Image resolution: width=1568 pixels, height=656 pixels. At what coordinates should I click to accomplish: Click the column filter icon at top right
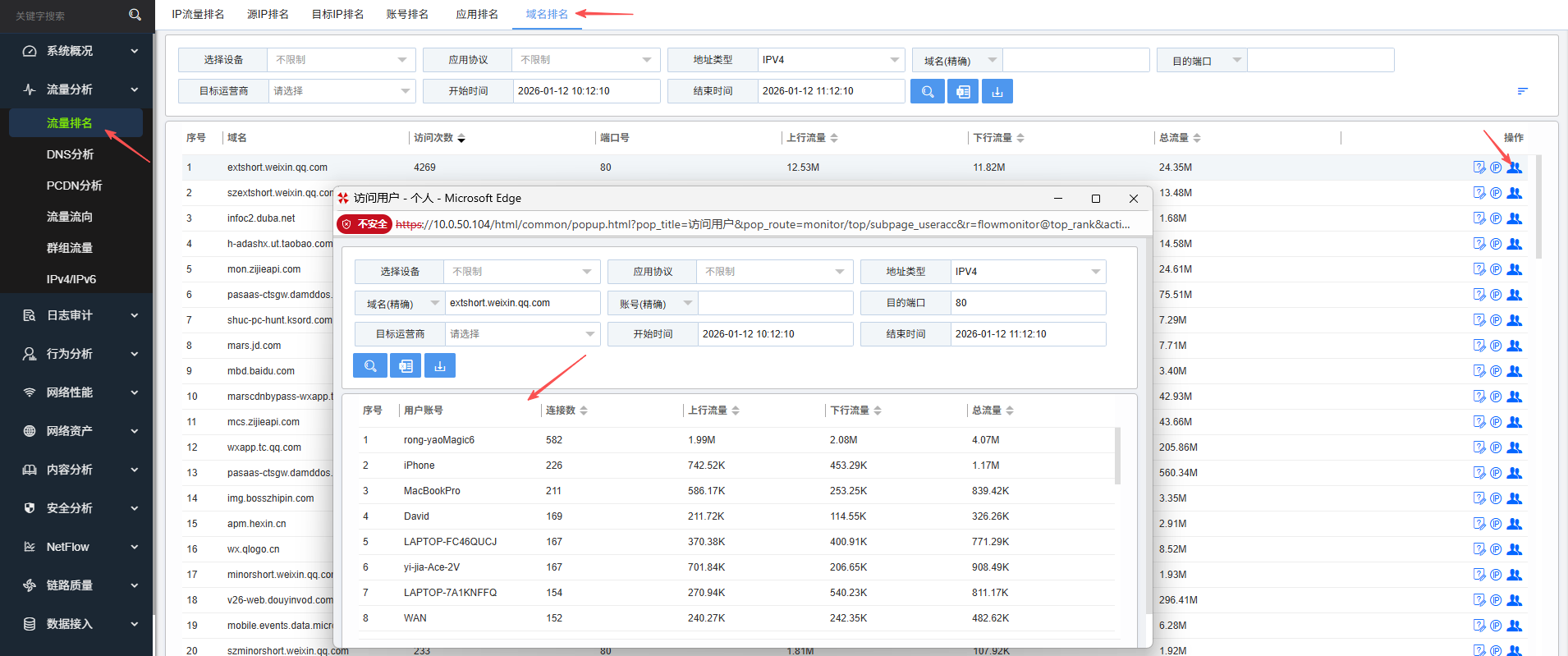click(1522, 91)
